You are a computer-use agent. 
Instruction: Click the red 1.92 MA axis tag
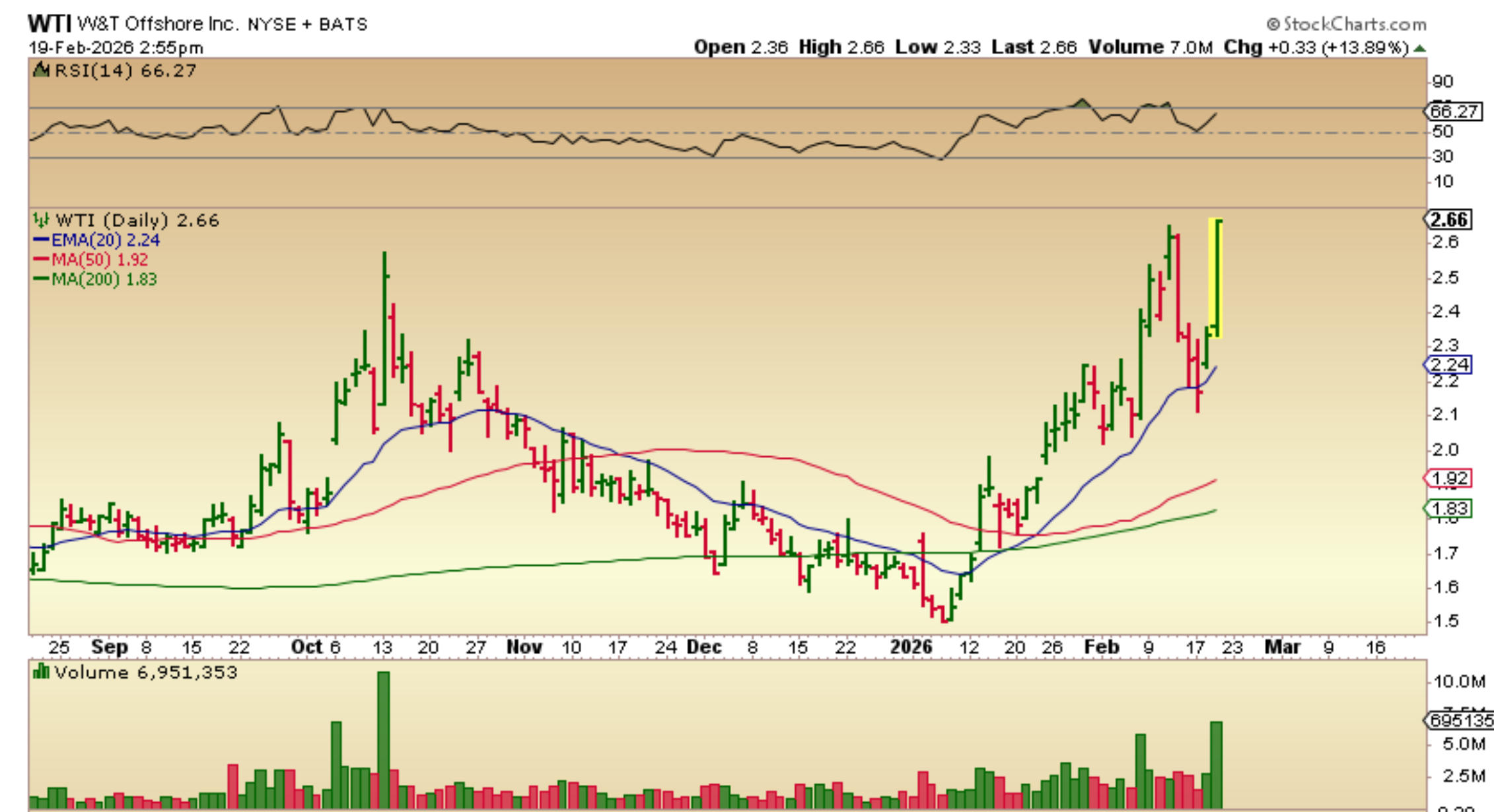[x=1448, y=478]
